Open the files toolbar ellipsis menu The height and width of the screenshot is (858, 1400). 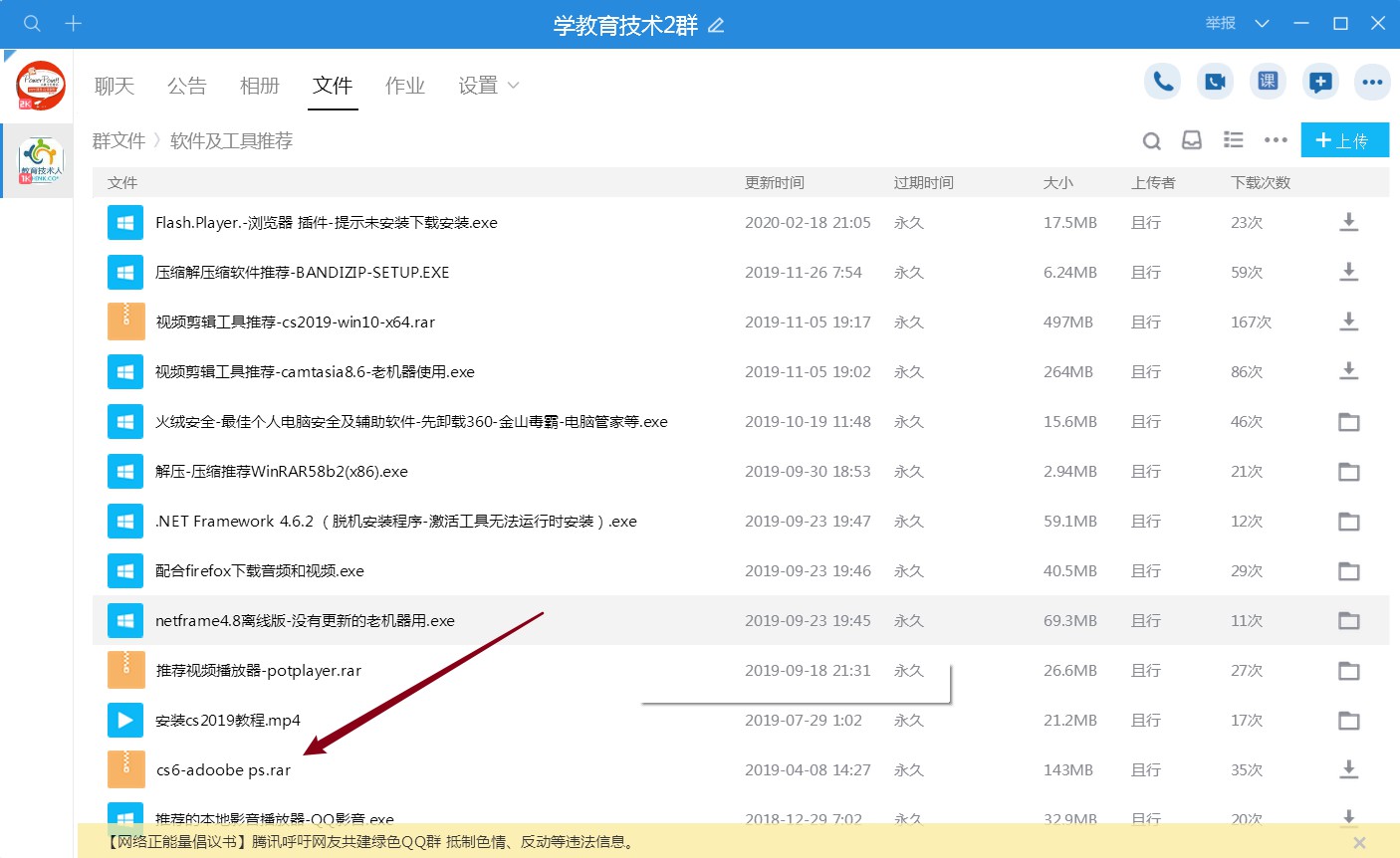[x=1276, y=140]
